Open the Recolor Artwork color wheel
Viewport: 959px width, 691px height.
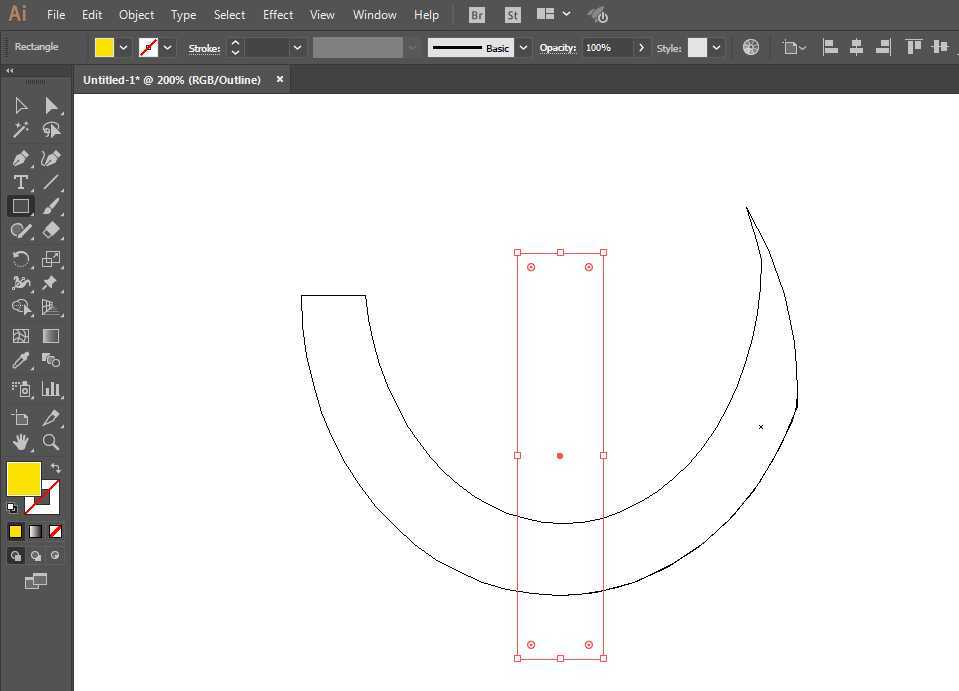750,46
